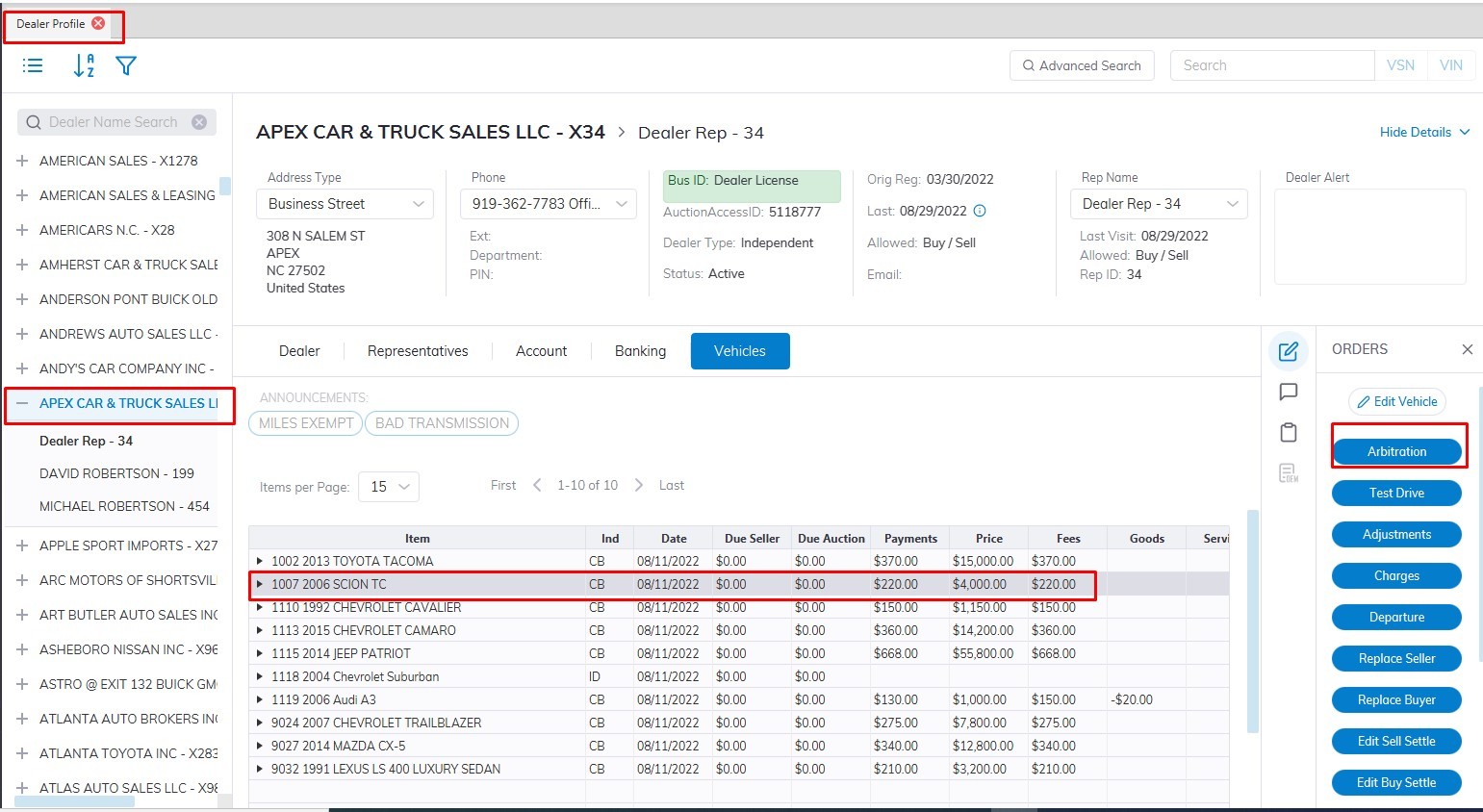Switch to the Banking tab

[640, 351]
